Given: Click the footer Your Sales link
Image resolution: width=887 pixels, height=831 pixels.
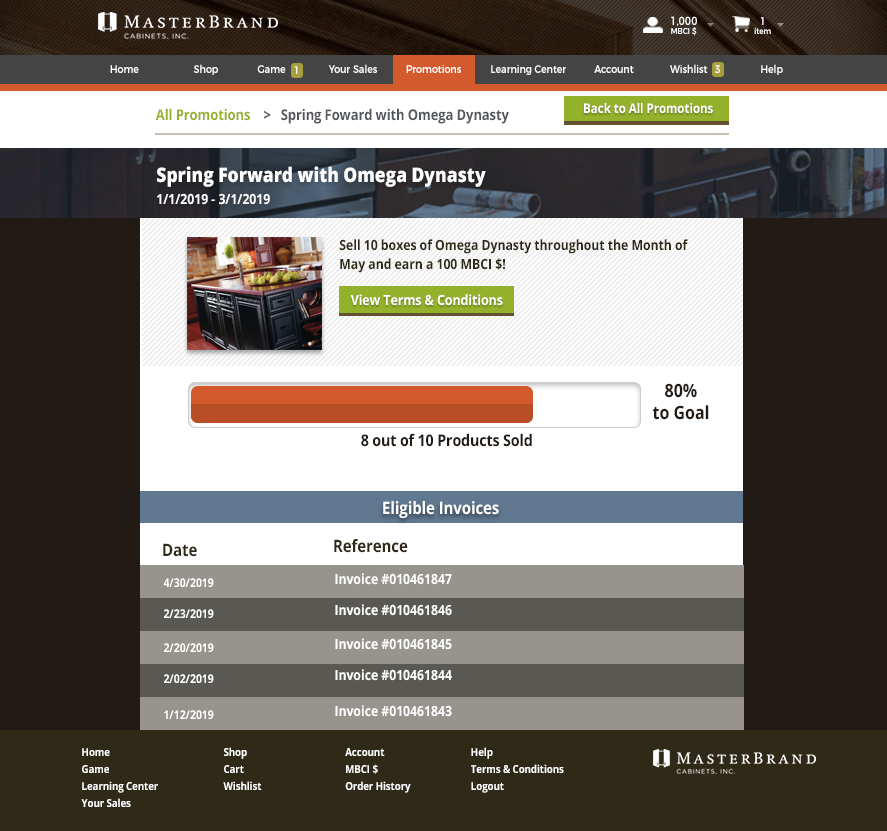Looking at the screenshot, I should tap(106, 803).
